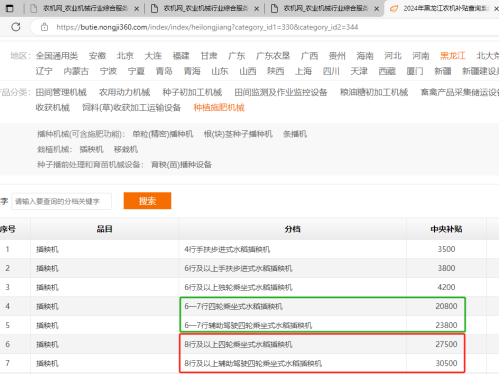Select region 内蒙古
This screenshot has width=499, height=375.
point(76,71)
